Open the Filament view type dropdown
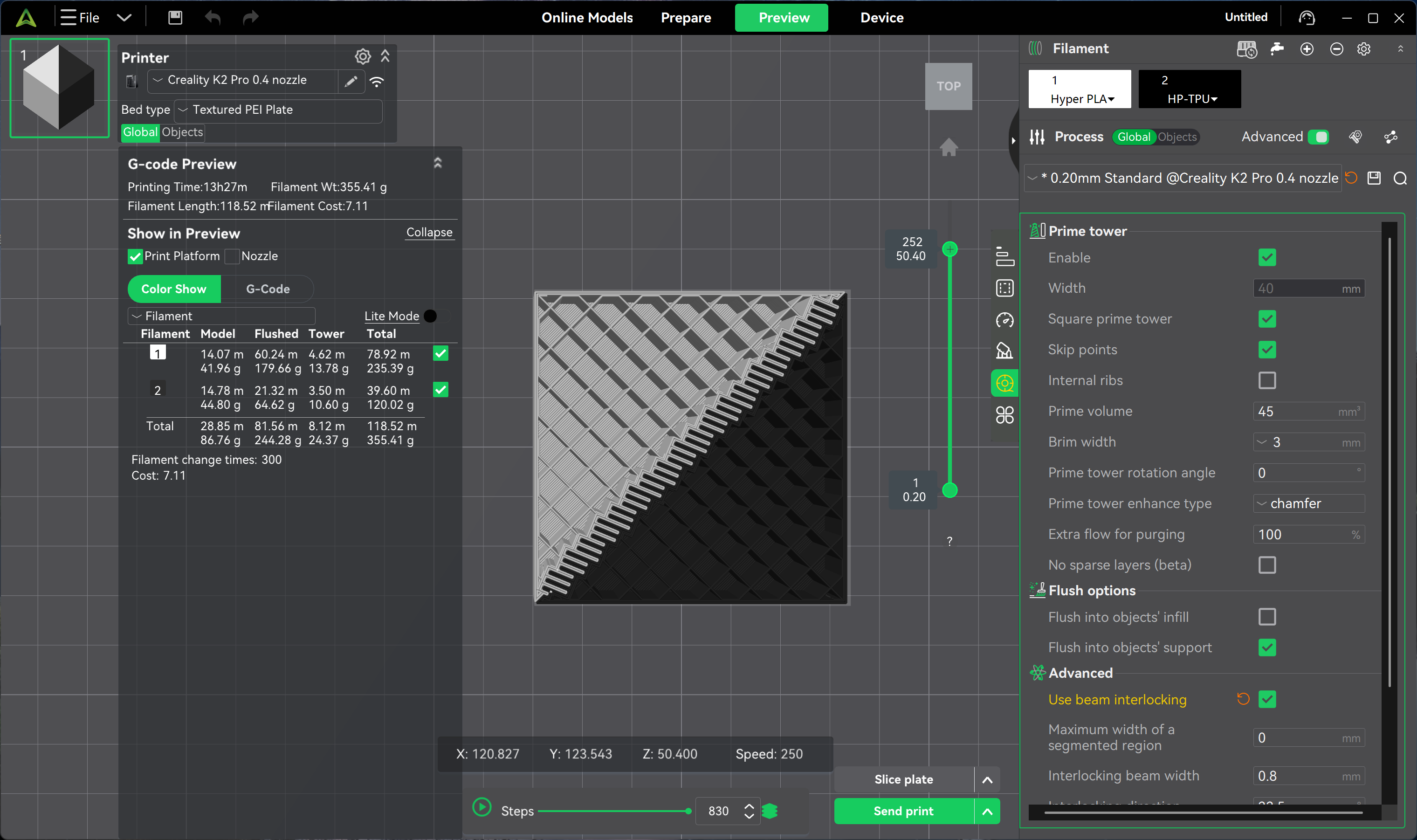This screenshot has width=1417, height=840. (x=221, y=316)
